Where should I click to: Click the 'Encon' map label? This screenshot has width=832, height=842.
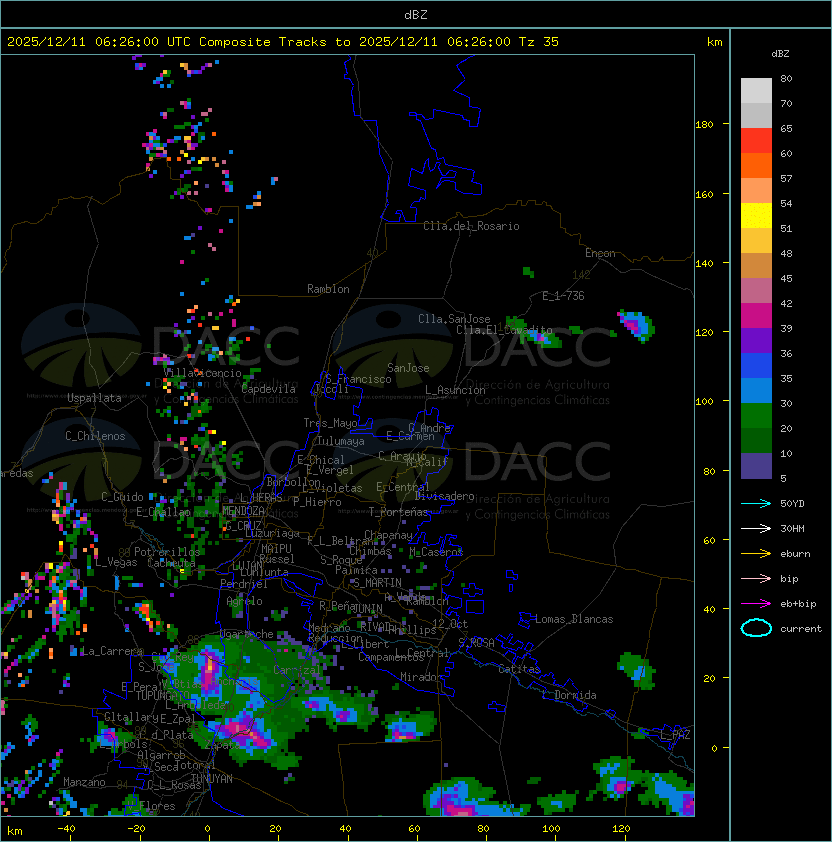coord(600,253)
